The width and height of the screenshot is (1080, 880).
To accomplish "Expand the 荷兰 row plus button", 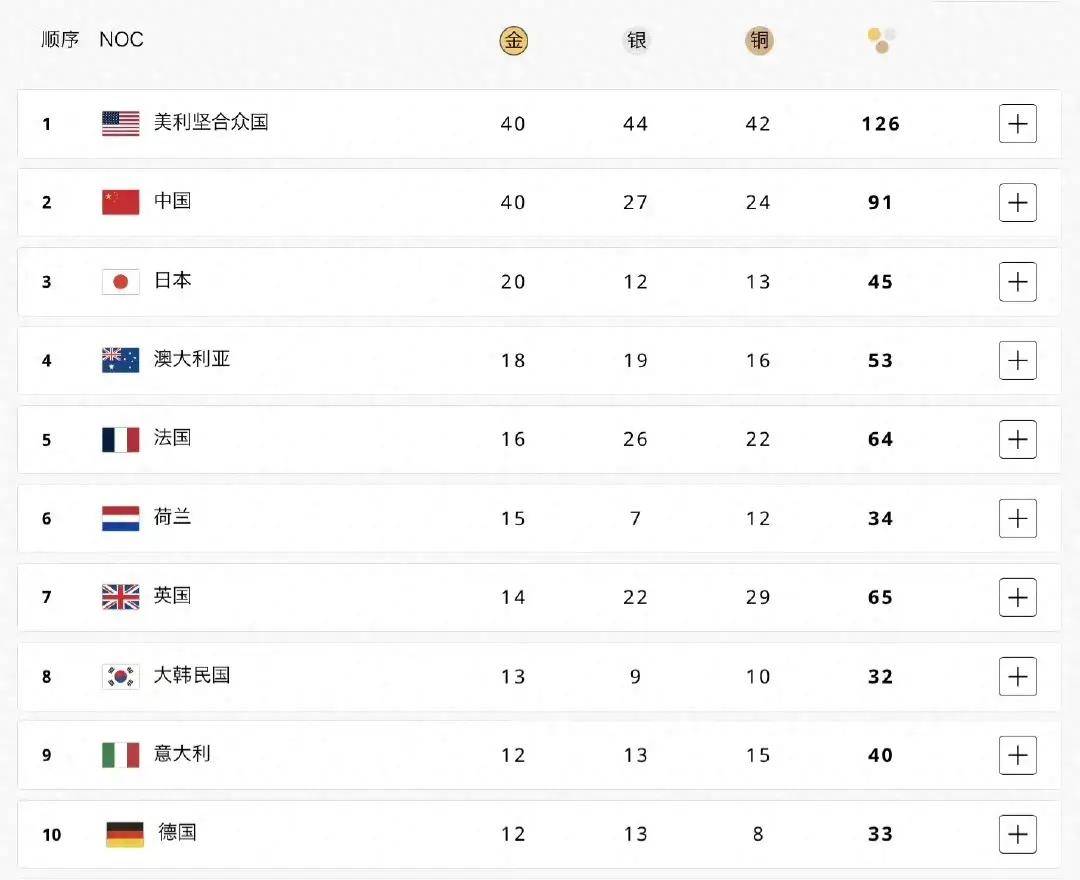I will 1017,518.
